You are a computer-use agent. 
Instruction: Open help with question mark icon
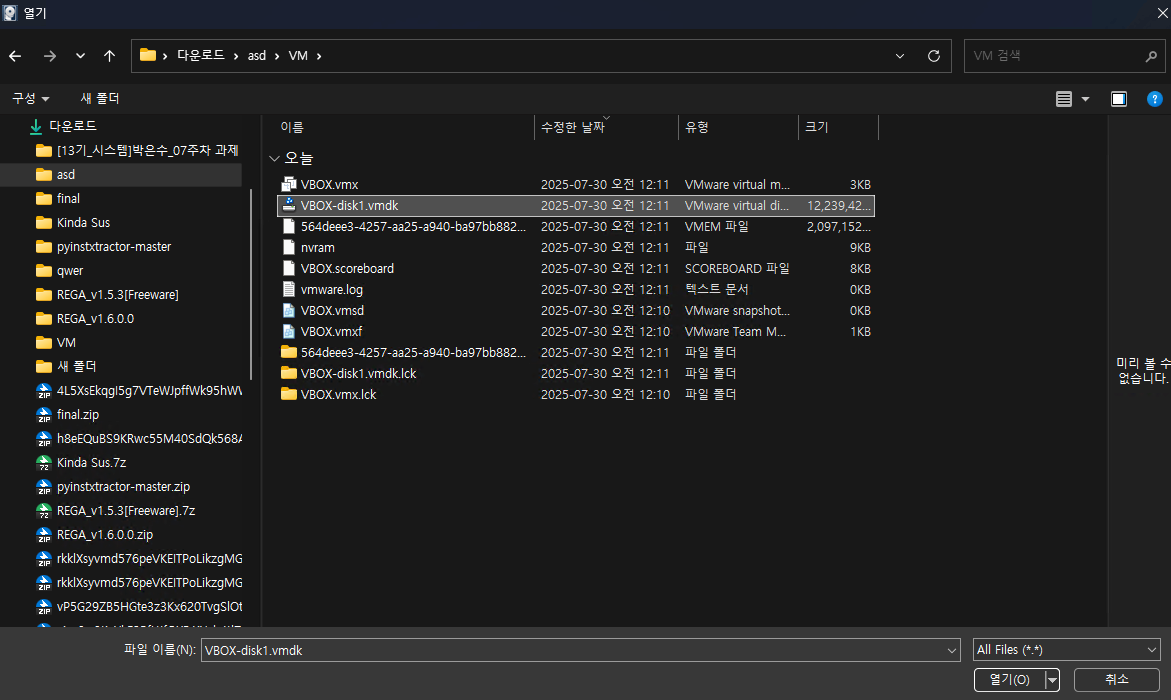pos(1155,99)
